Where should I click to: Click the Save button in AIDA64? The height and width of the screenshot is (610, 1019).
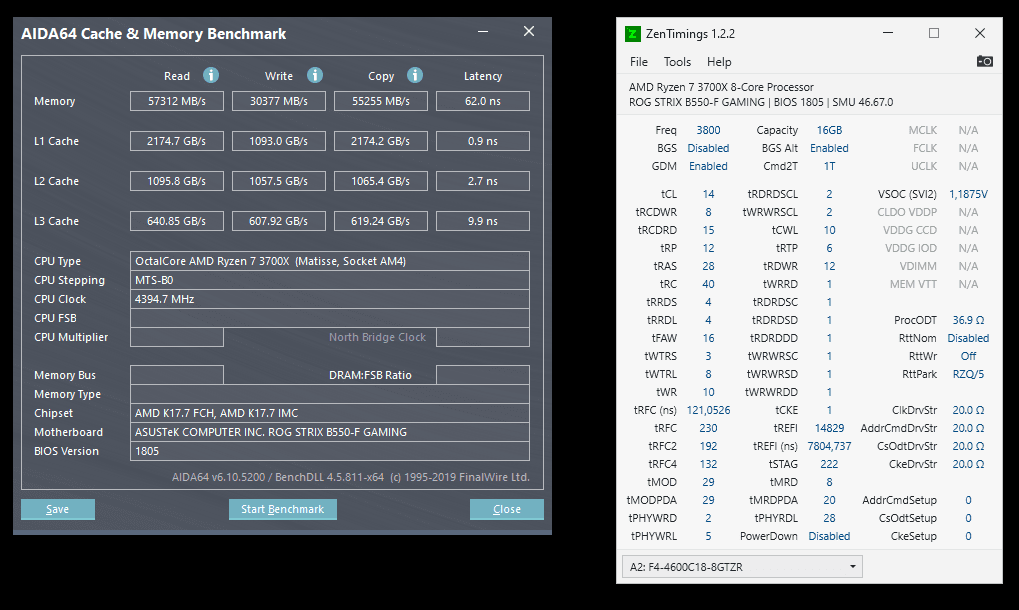pyautogui.click(x=58, y=509)
